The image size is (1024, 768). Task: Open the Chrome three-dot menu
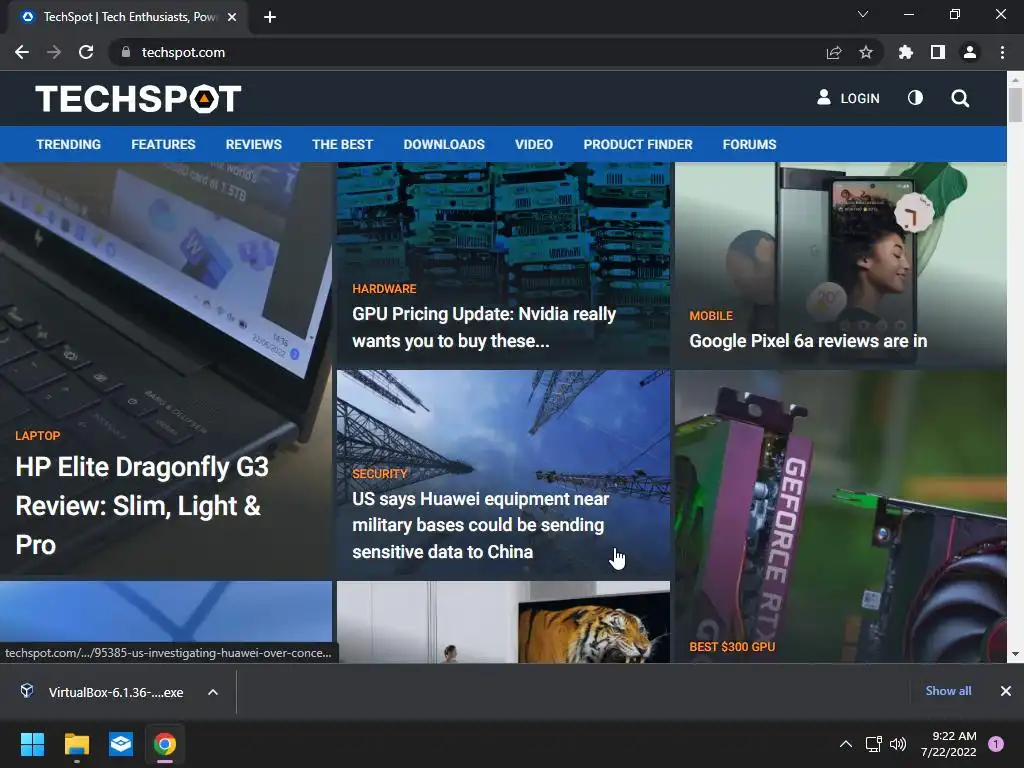1002,52
